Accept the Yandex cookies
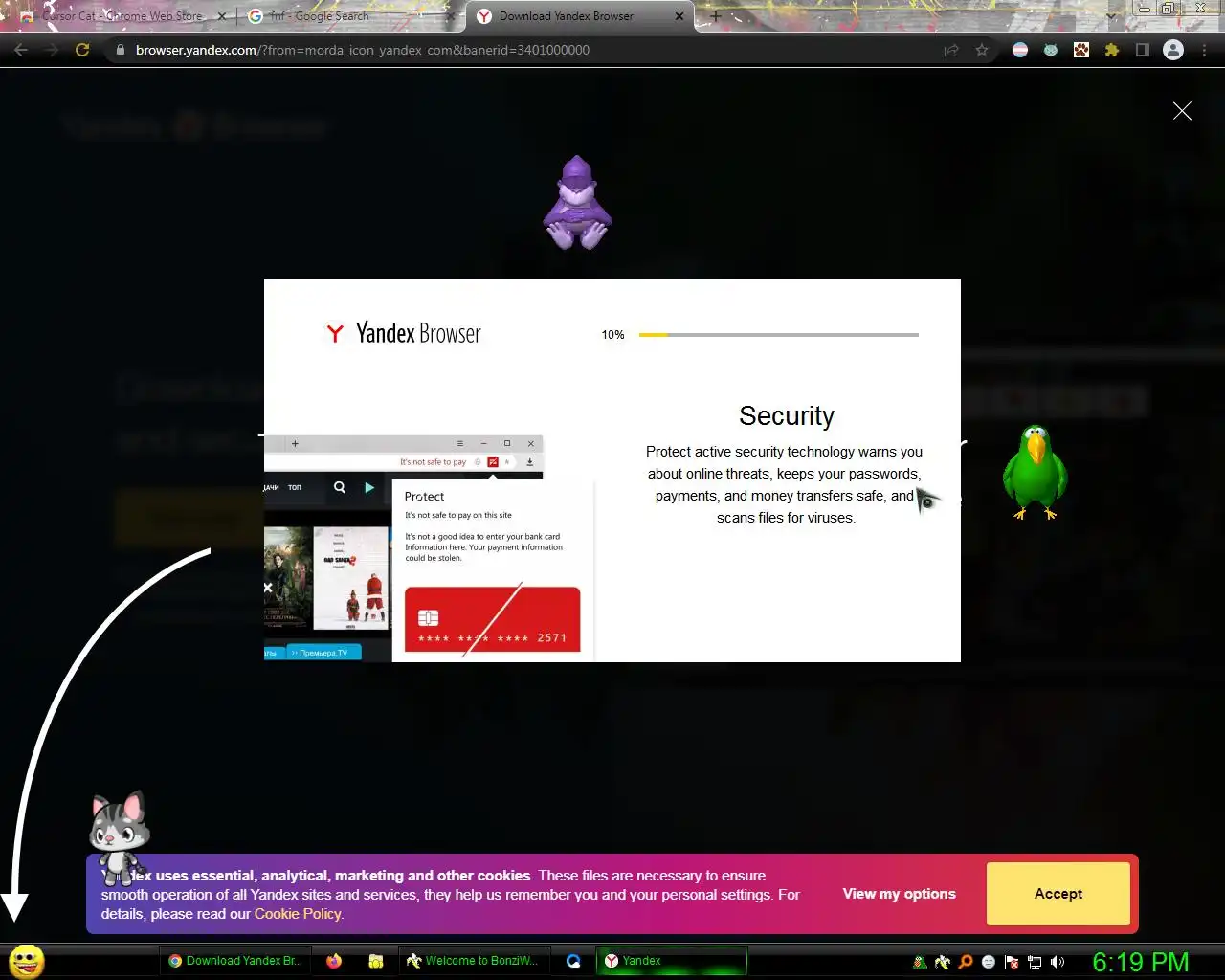 pyautogui.click(x=1058, y=894)
